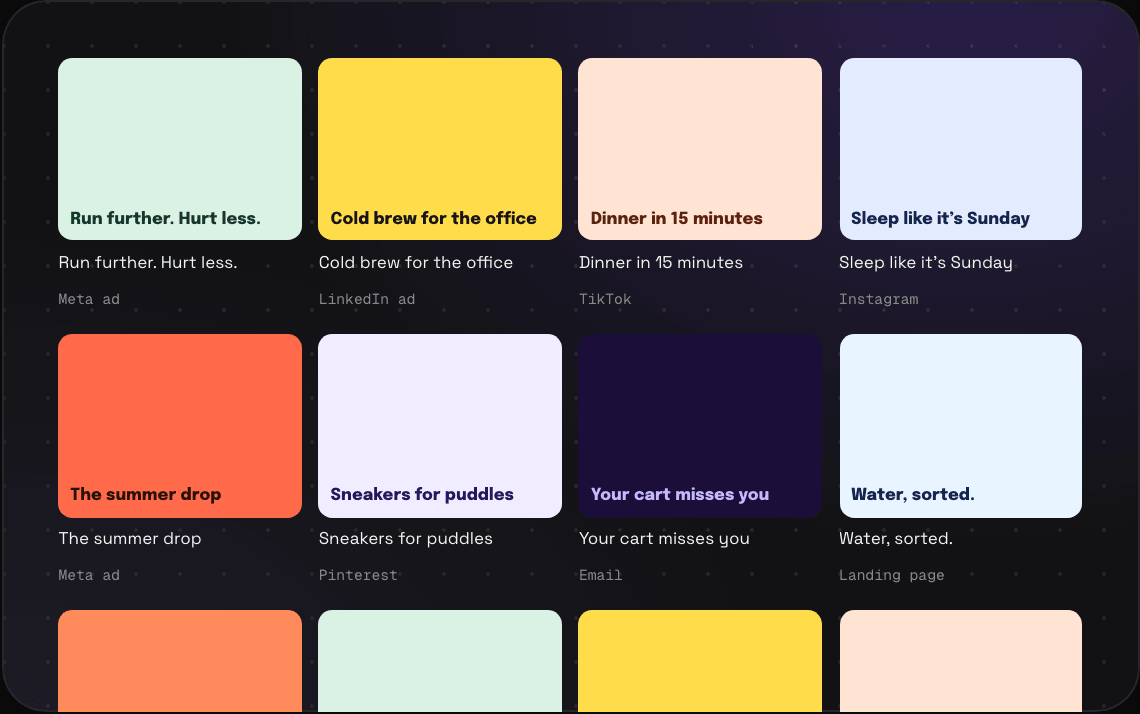Open the pale blue "Water, sorted." card image
Image resolution: width=1140 pixels, height=714 pixels.
960,426
